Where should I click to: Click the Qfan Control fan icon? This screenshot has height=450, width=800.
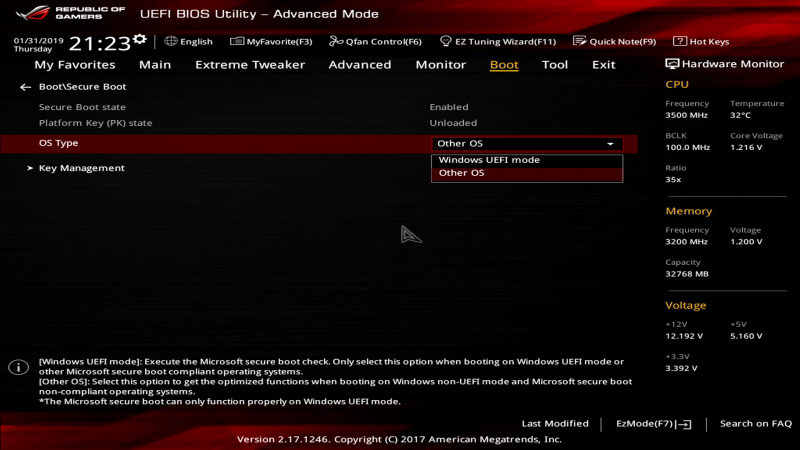coord(336,41)
